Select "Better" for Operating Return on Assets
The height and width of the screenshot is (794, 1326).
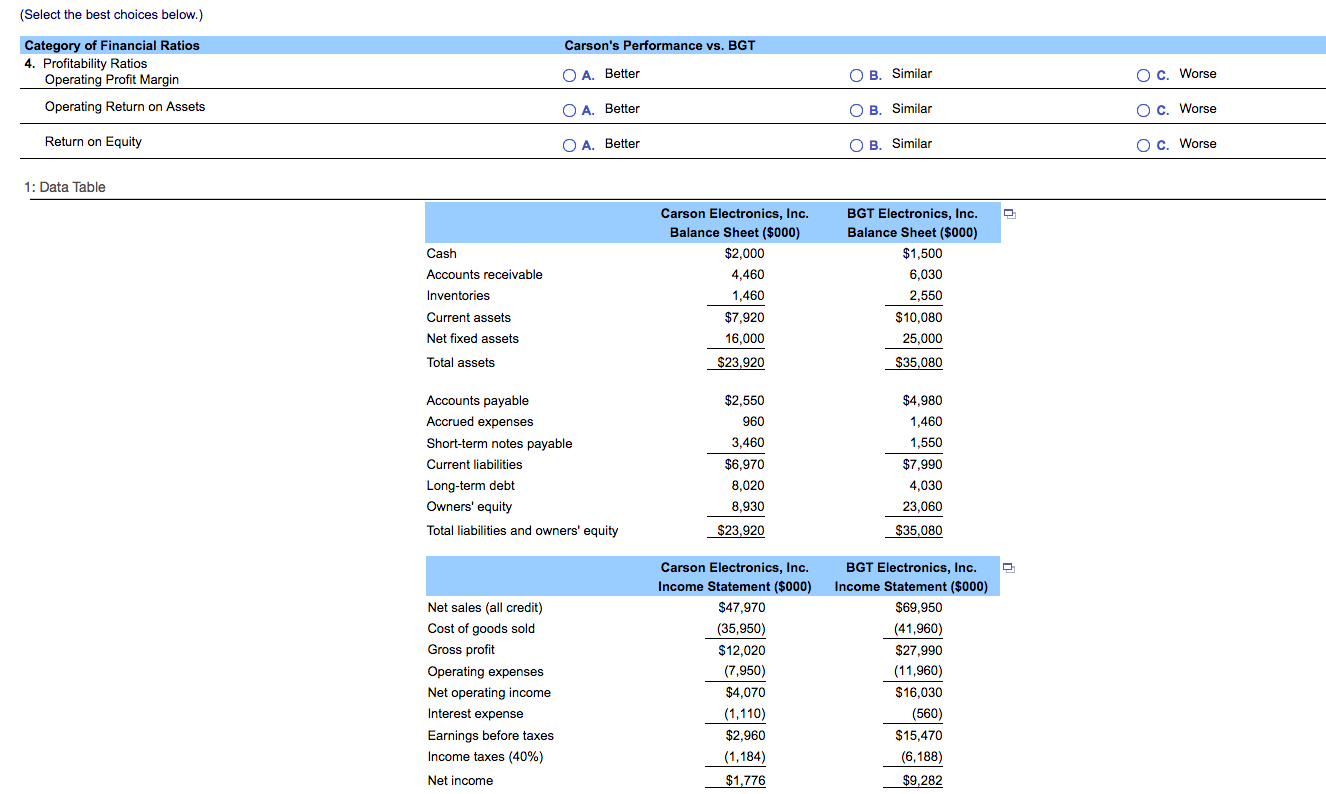point(570,109)
